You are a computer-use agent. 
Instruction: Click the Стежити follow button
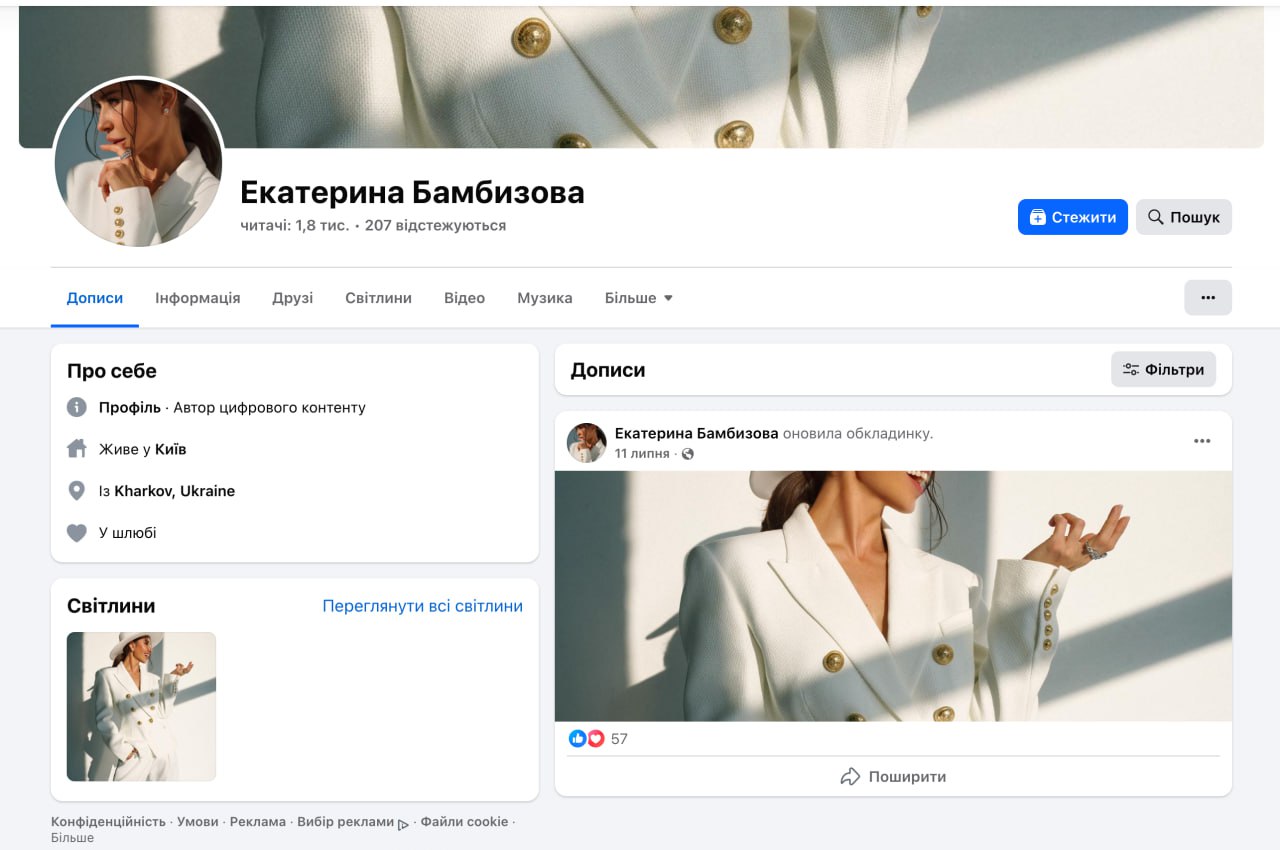click(1072, 217)
